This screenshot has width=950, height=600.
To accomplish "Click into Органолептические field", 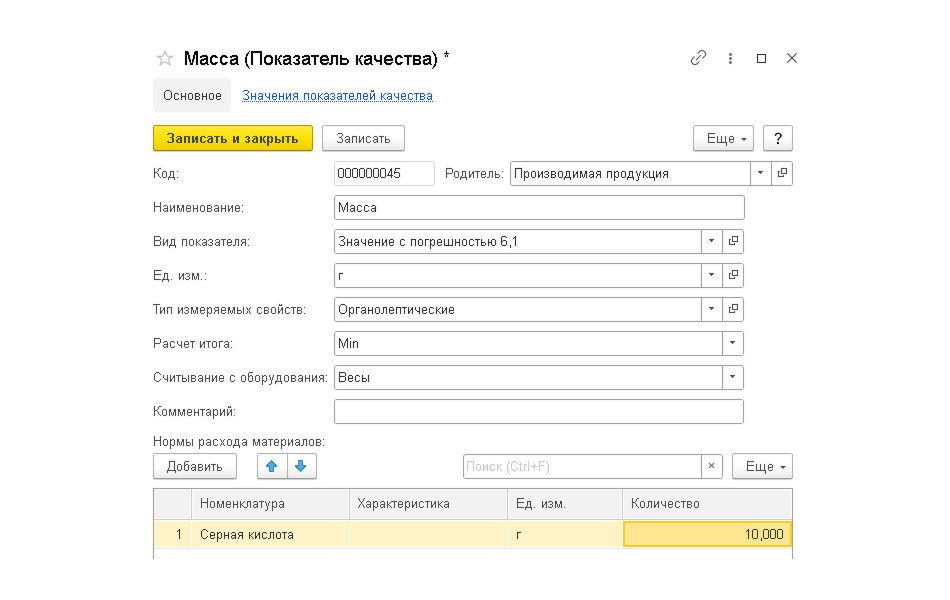I will point(518,309).
